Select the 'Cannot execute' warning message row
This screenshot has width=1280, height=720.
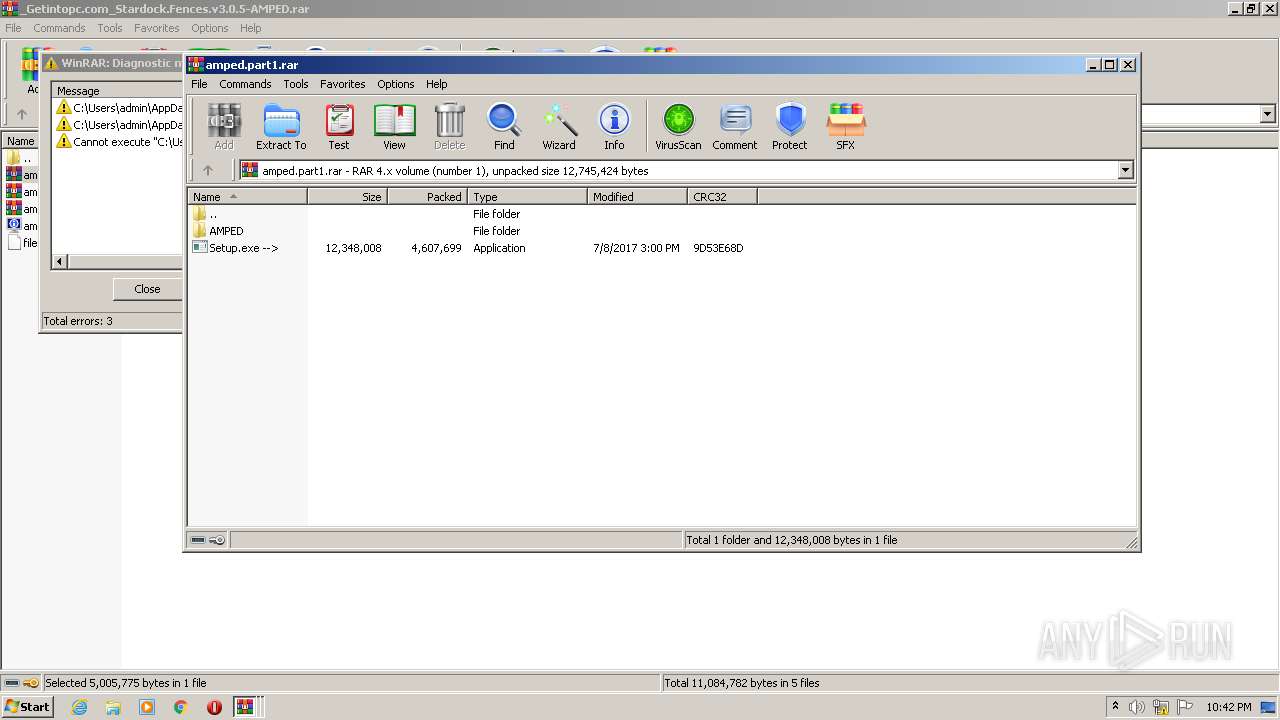click(x=118, y=142)
